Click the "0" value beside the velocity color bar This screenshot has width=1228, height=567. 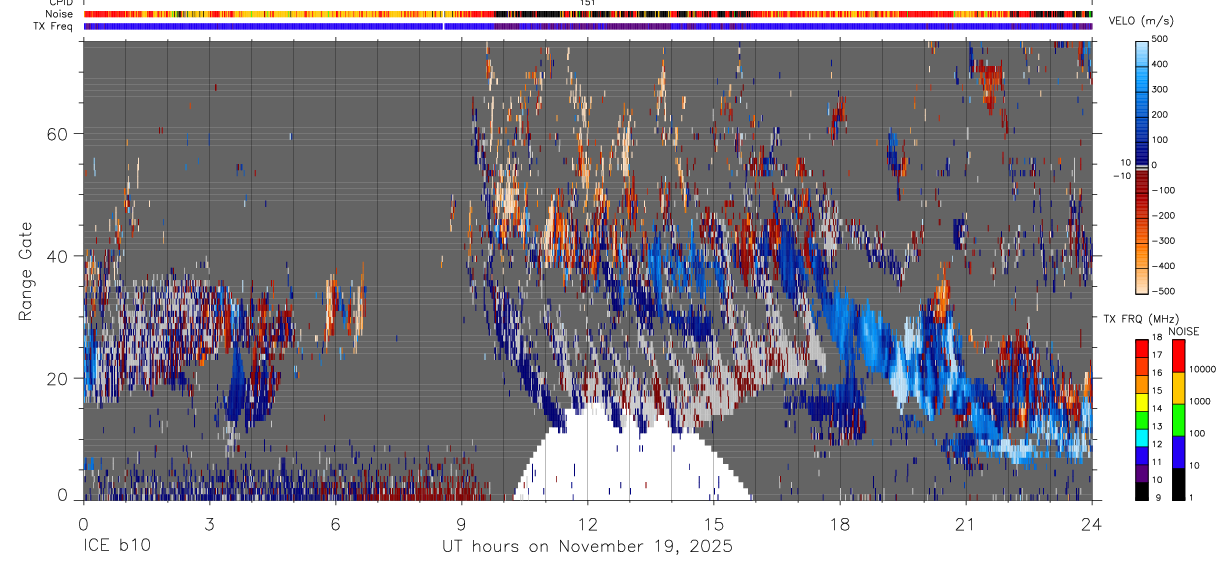tap(1155, 165)
